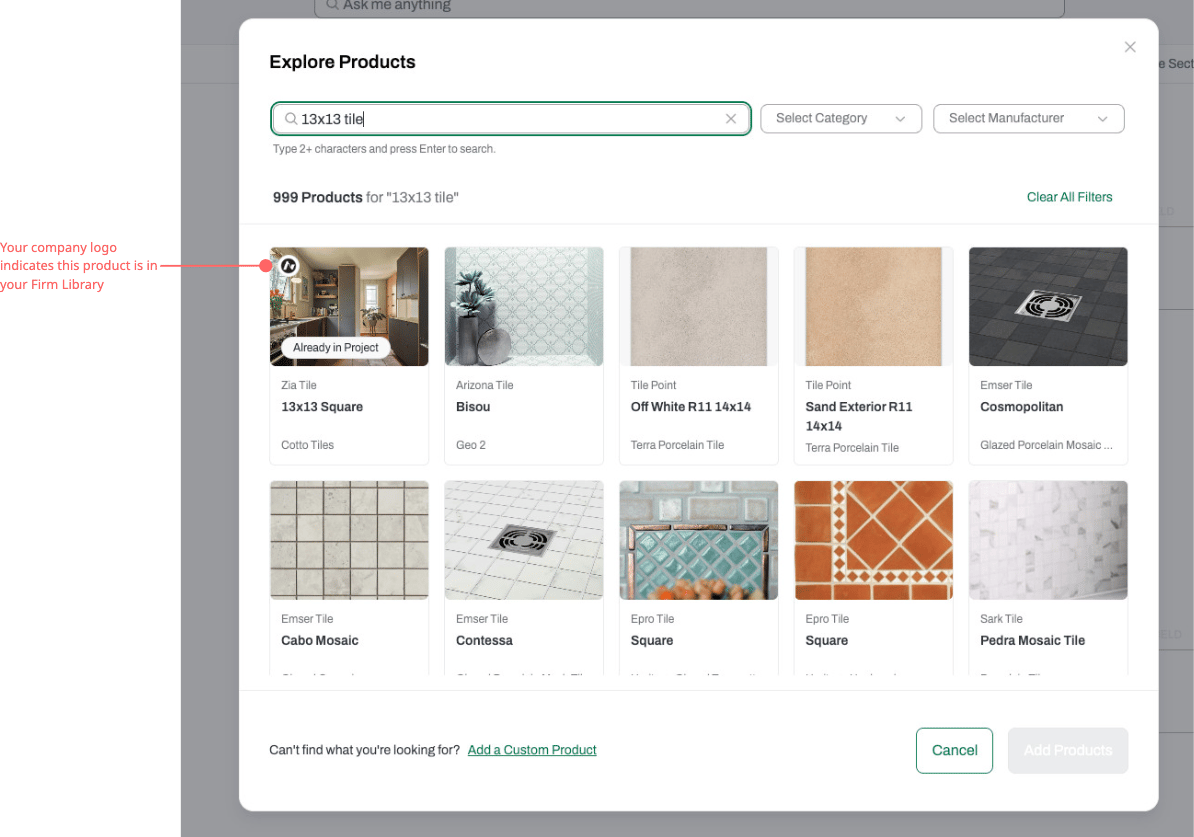Select the Contessa tile thumbnail
This screenshot has width=1194, height=837.
pyautogui.click(x=524, y=540)
